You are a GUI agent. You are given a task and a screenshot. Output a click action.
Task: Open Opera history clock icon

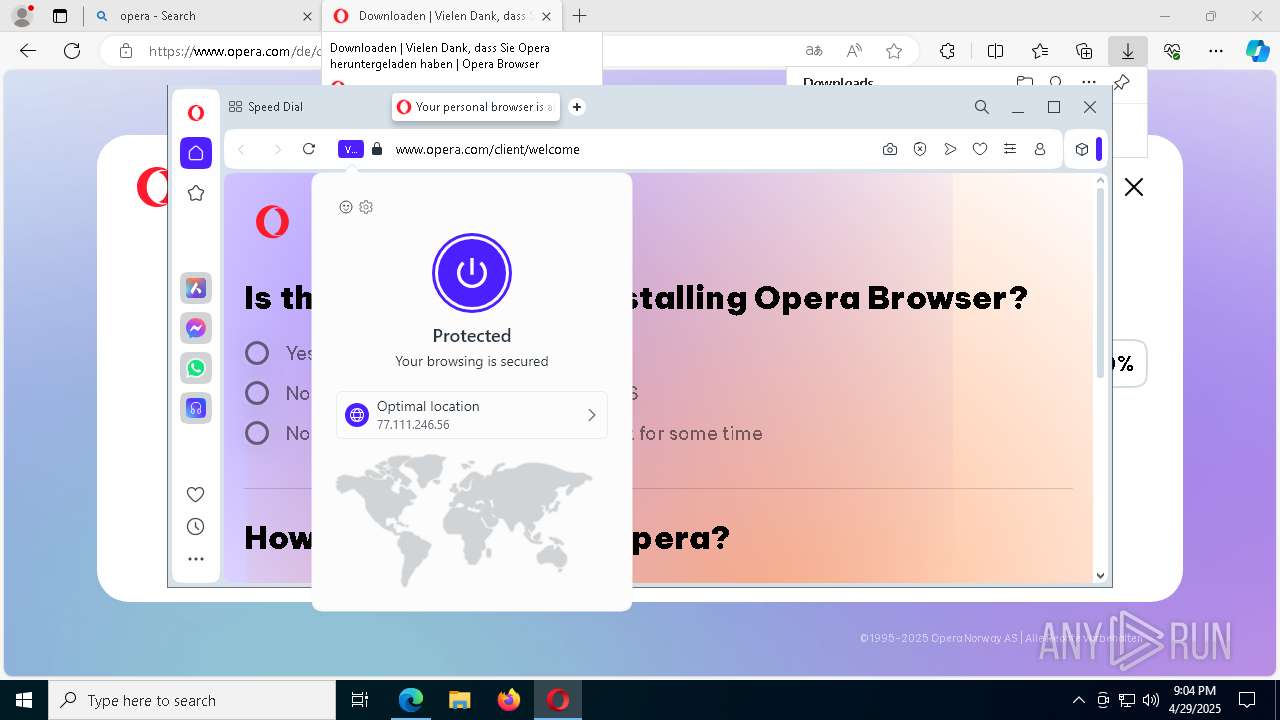click(196, 527)
